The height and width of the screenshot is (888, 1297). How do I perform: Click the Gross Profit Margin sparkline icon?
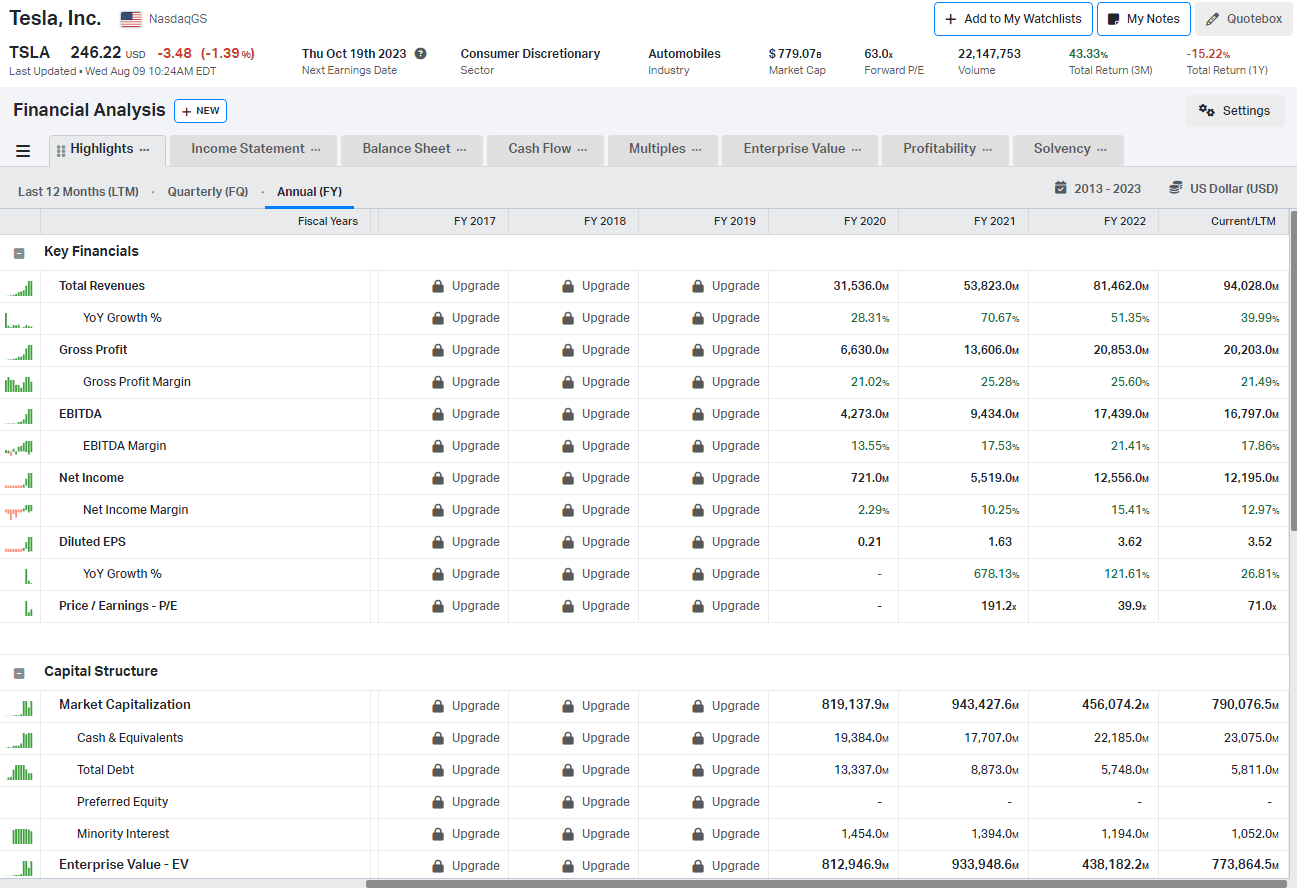click(20, 383)
